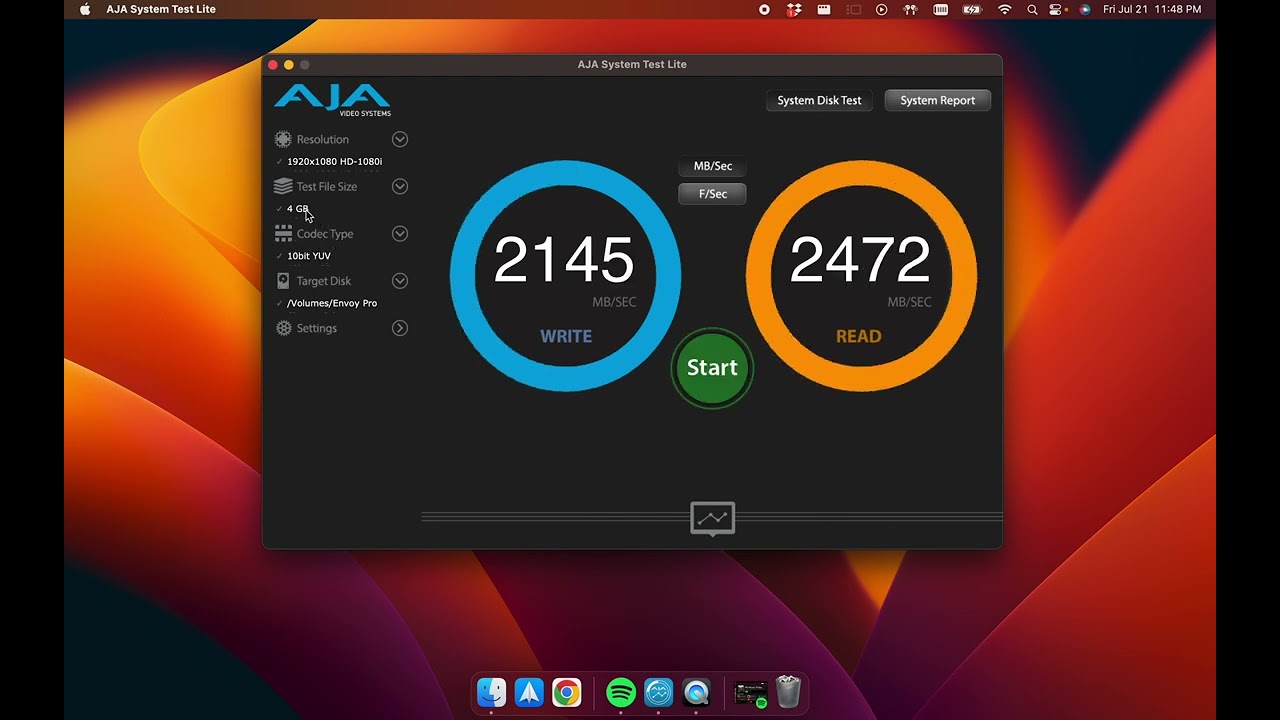
Task: Open QuickTime Player from the dock
Action: coord(697,692)
